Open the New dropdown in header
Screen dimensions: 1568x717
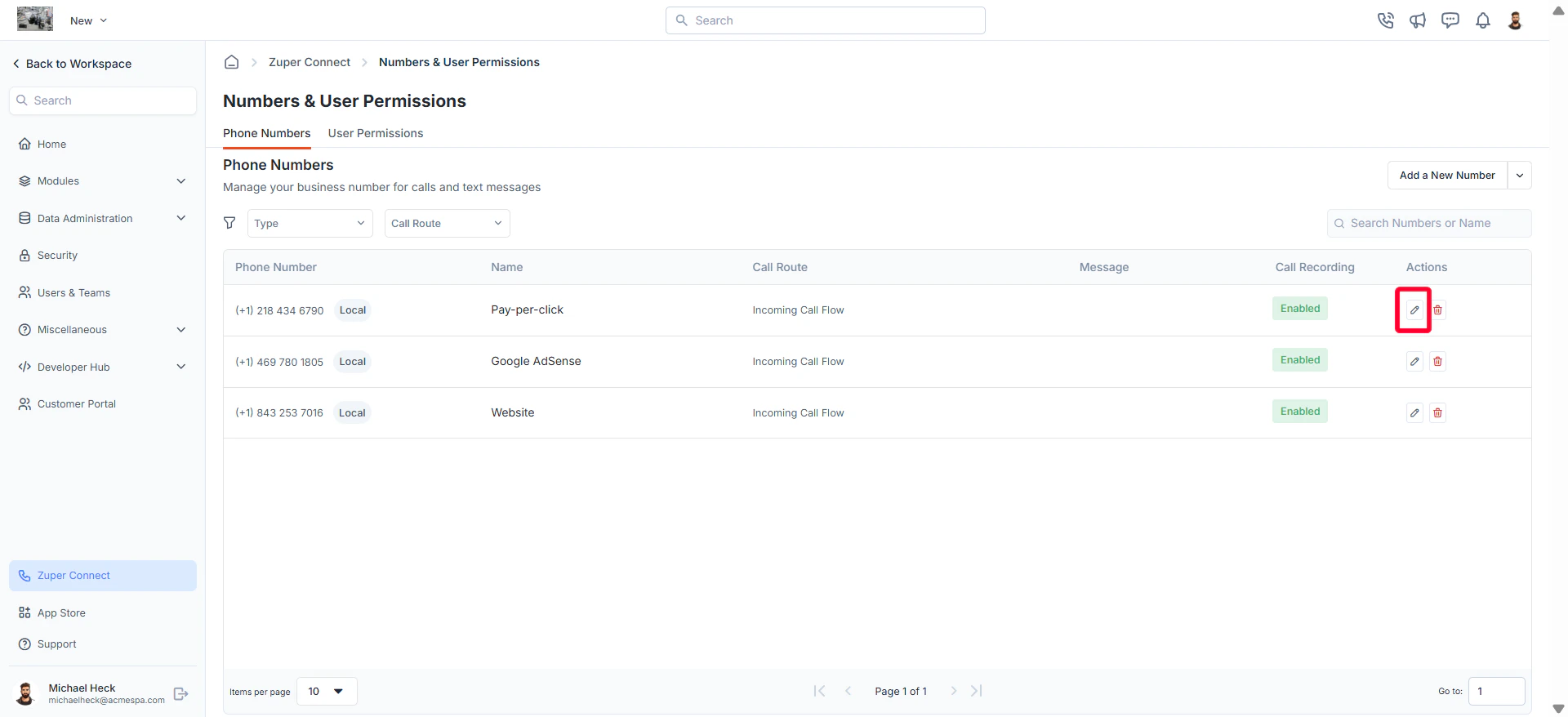click(x=88, y=20)
